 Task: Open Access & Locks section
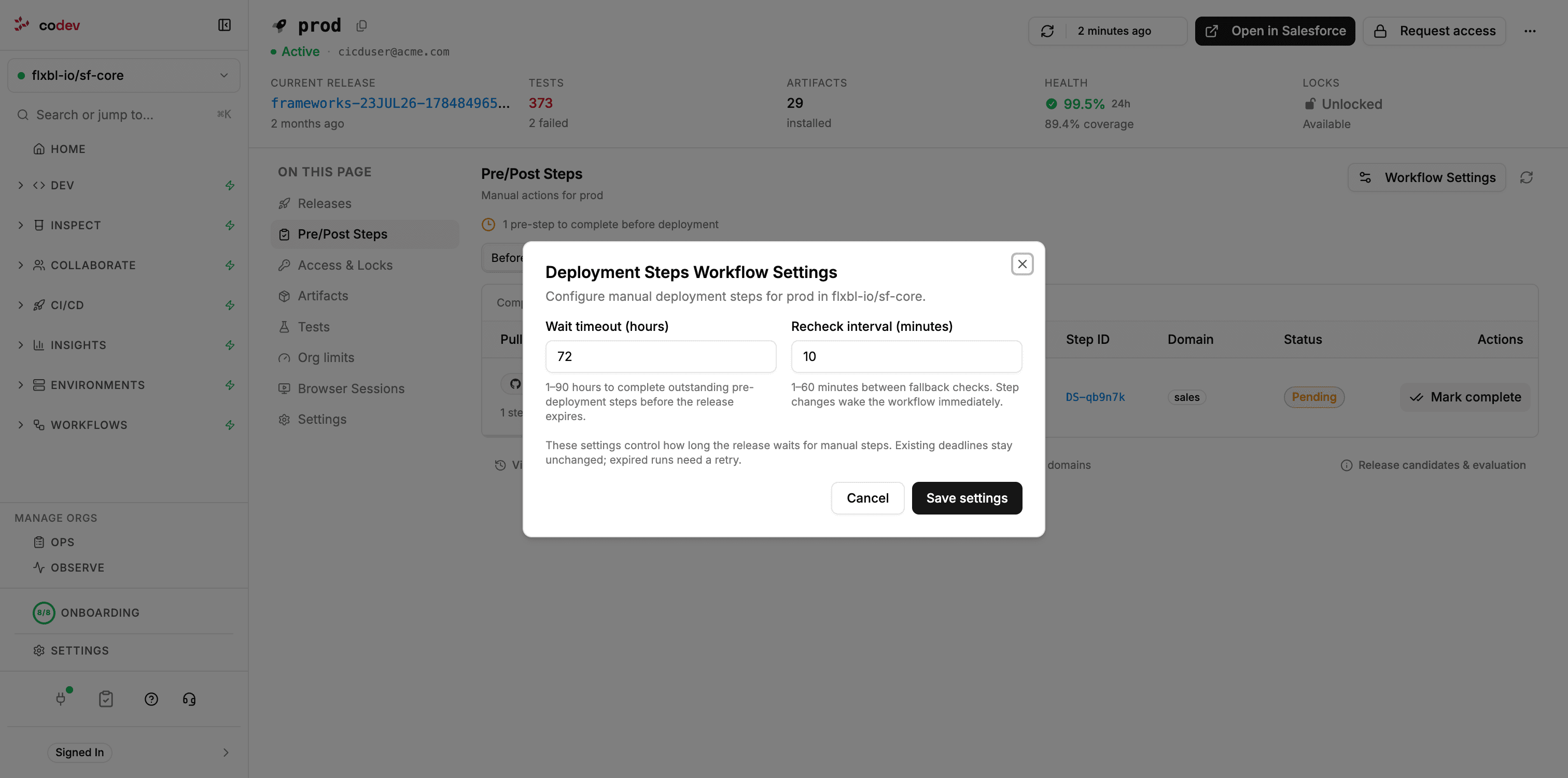[x=365, y=265]
